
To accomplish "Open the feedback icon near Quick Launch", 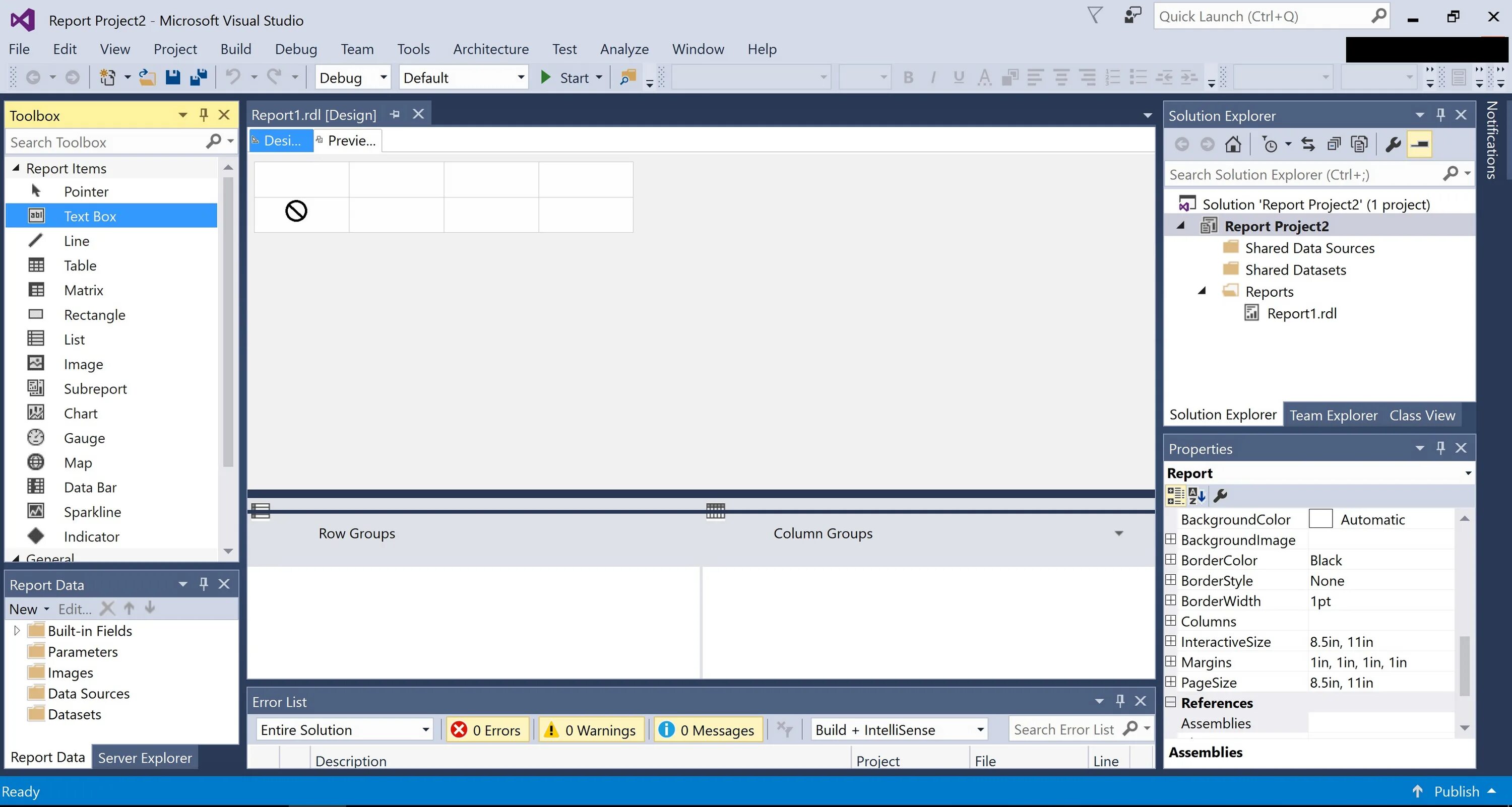I will (x=1132, y=16).
